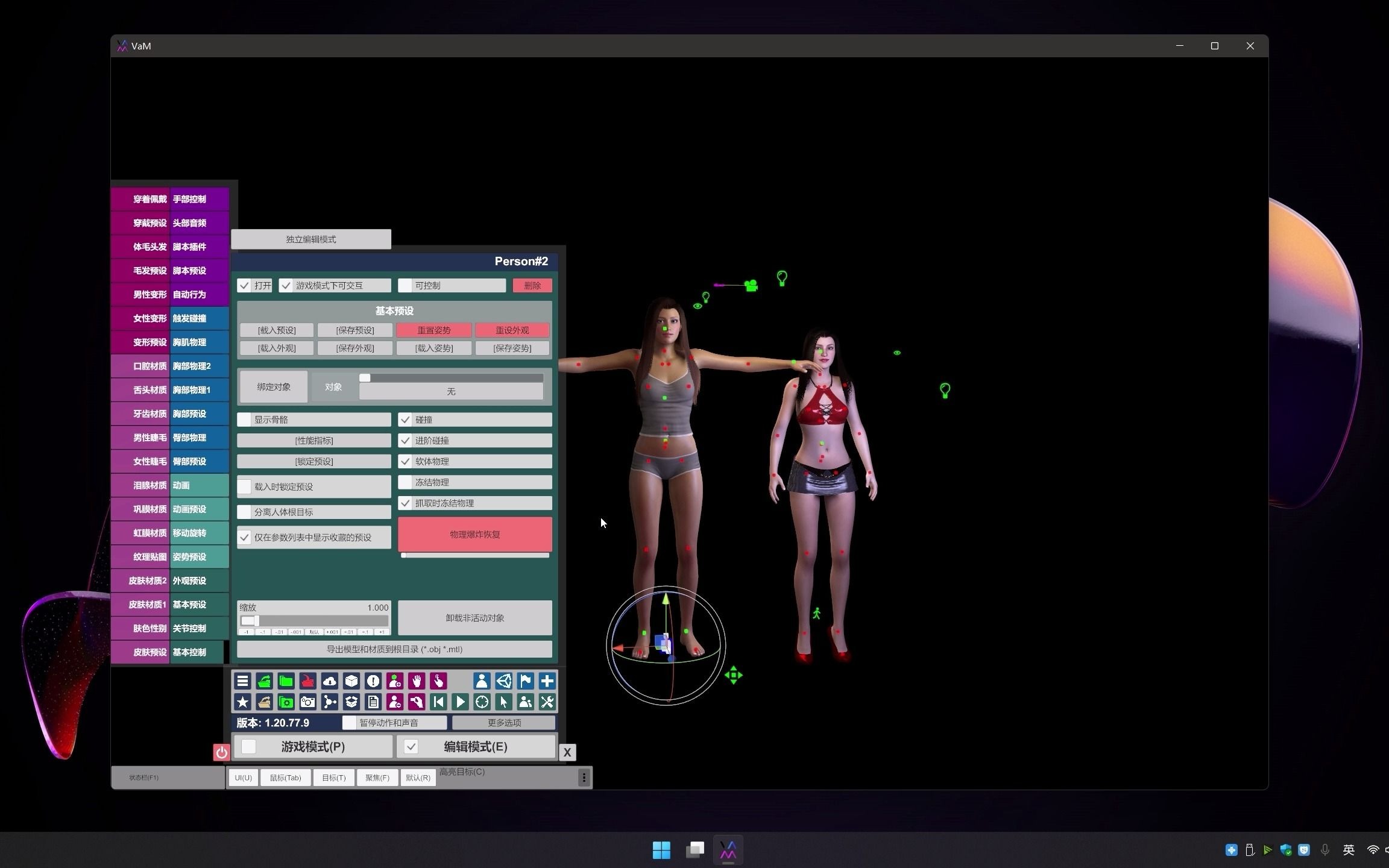Screen dimensions: 1389x868
Task: Open the 对象 selector showing 无
Action: [451, 392]
